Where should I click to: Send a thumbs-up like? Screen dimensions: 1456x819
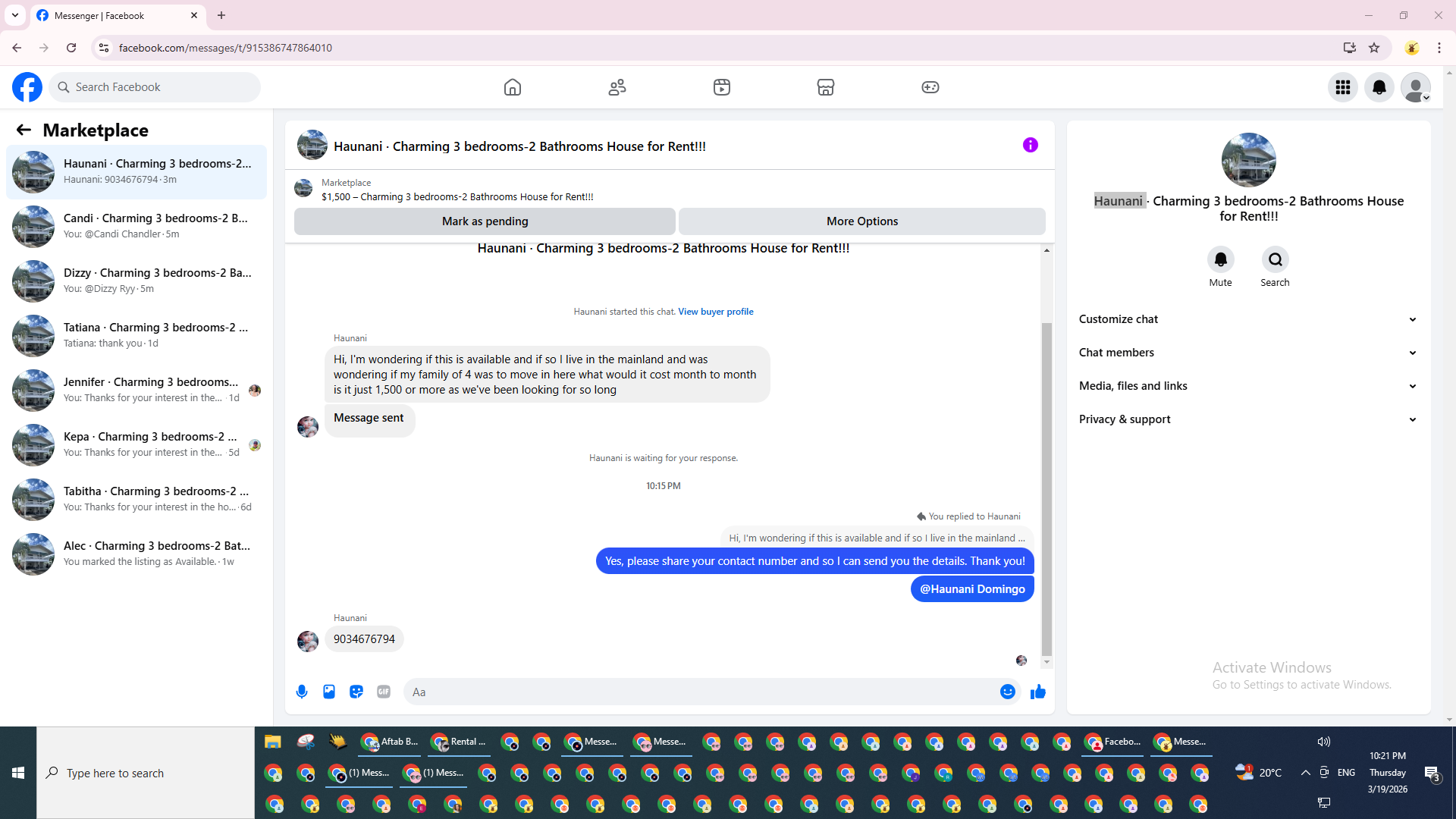[x=1038, y=692]
